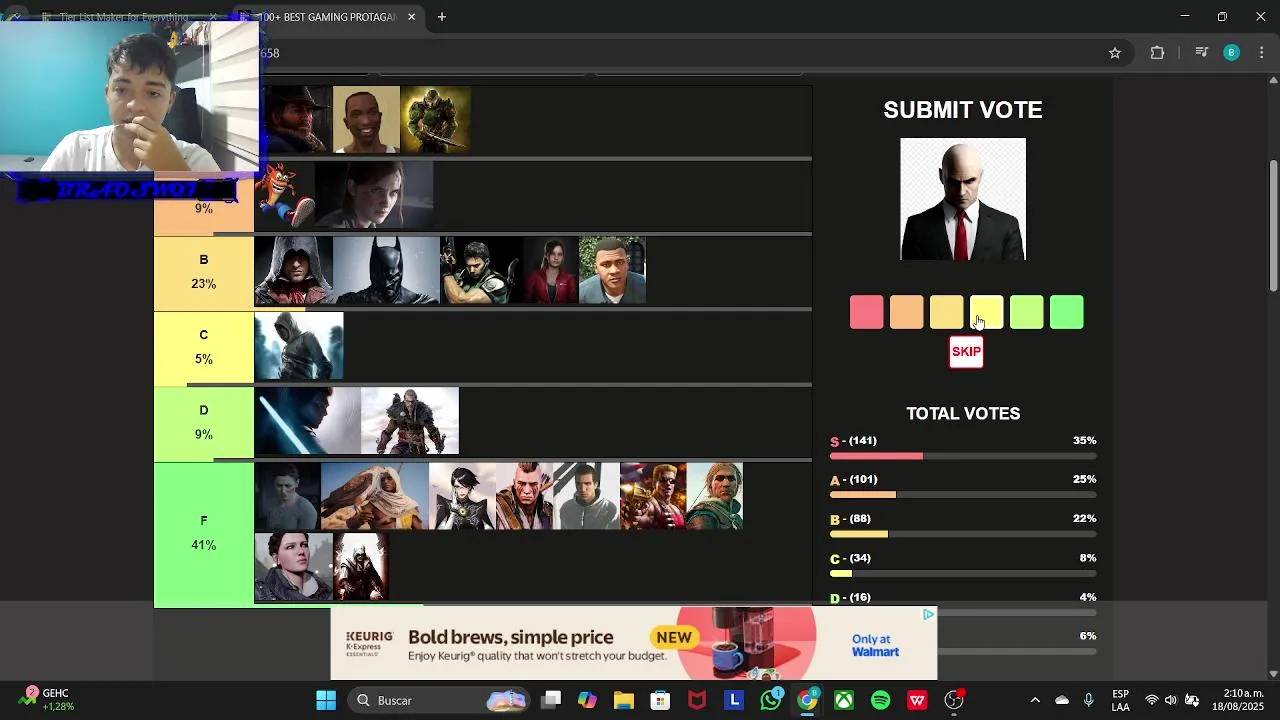This screenshot has width=1280, height=720.
Task: Select the Doom Slayer thumbnail
Action: (435, 119)
